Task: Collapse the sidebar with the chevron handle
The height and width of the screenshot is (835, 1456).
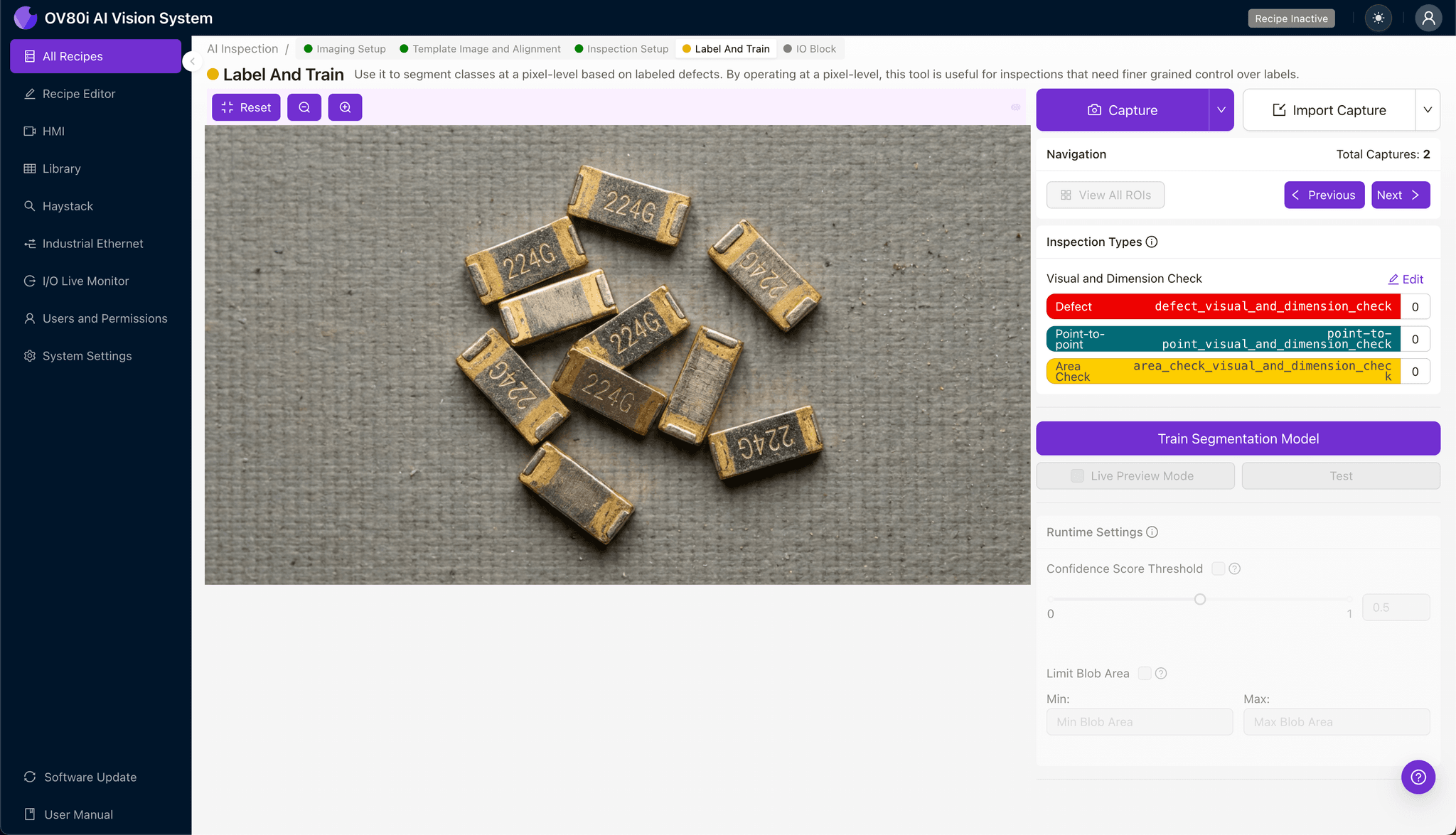Action: (x=192, y=61)
